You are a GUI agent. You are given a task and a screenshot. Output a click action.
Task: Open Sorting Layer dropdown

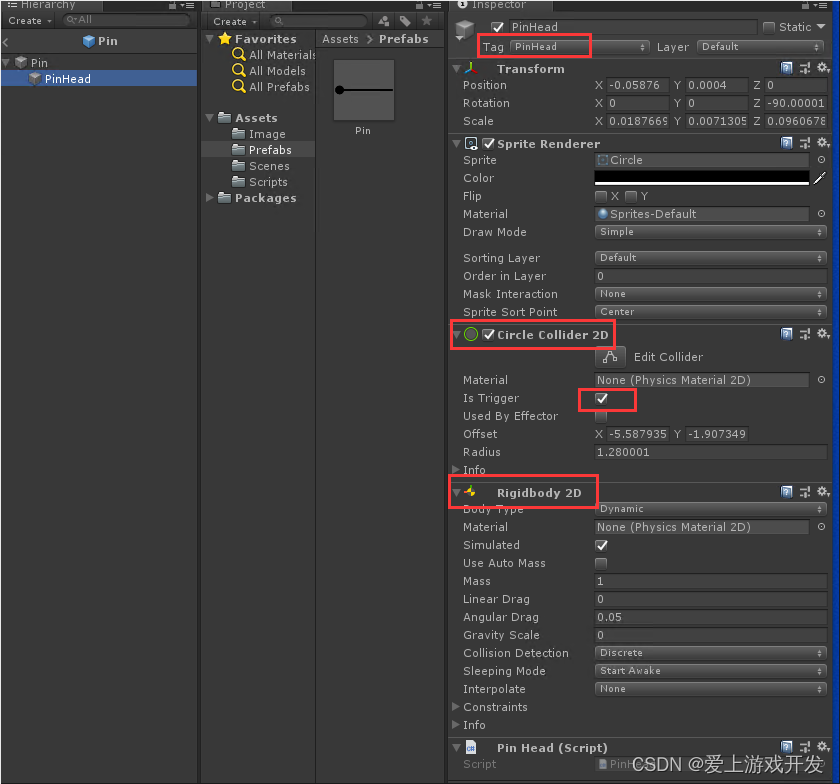[710, 258]
